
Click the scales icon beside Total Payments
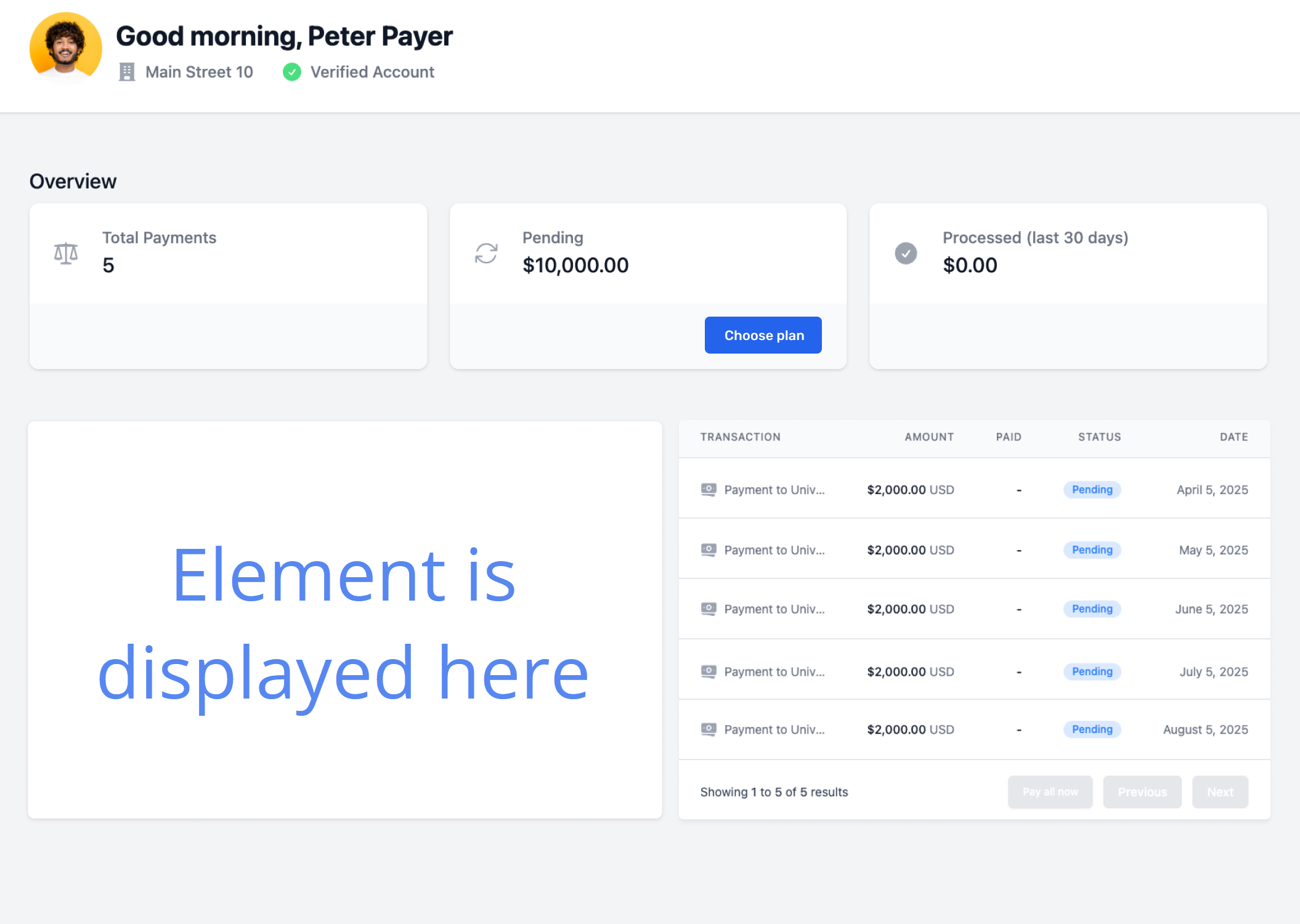point(66,253)
